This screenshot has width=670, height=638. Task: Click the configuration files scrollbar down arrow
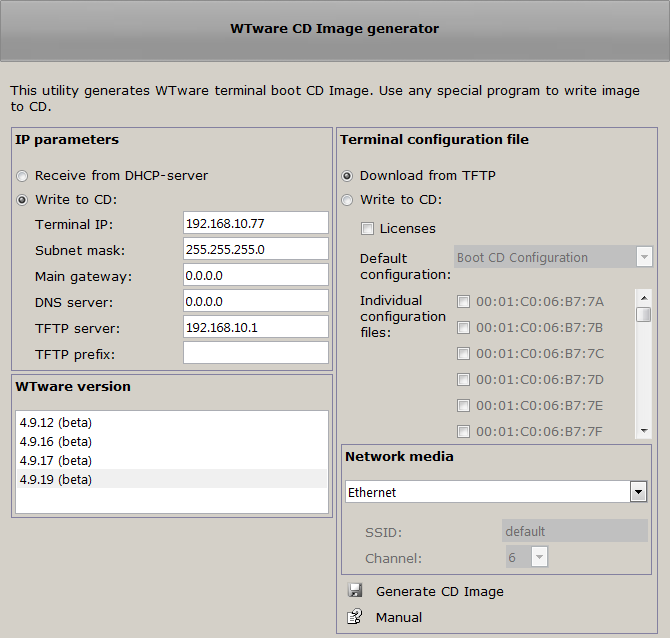pos(644,431)
